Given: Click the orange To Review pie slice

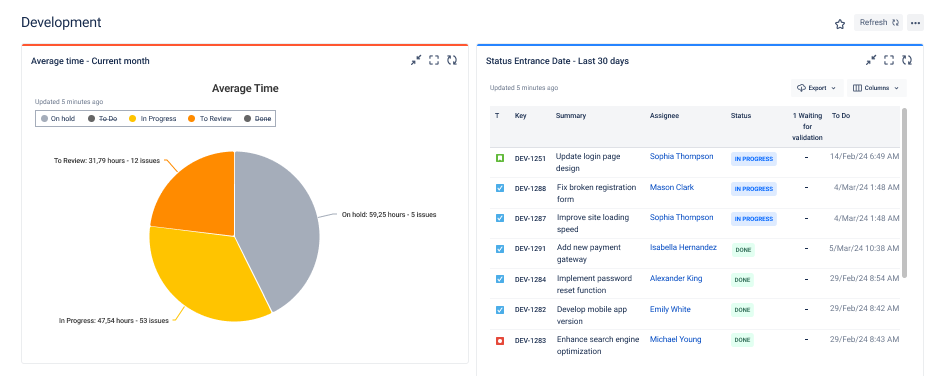Looking at the screenshot, I should click(x=201, y=193).
